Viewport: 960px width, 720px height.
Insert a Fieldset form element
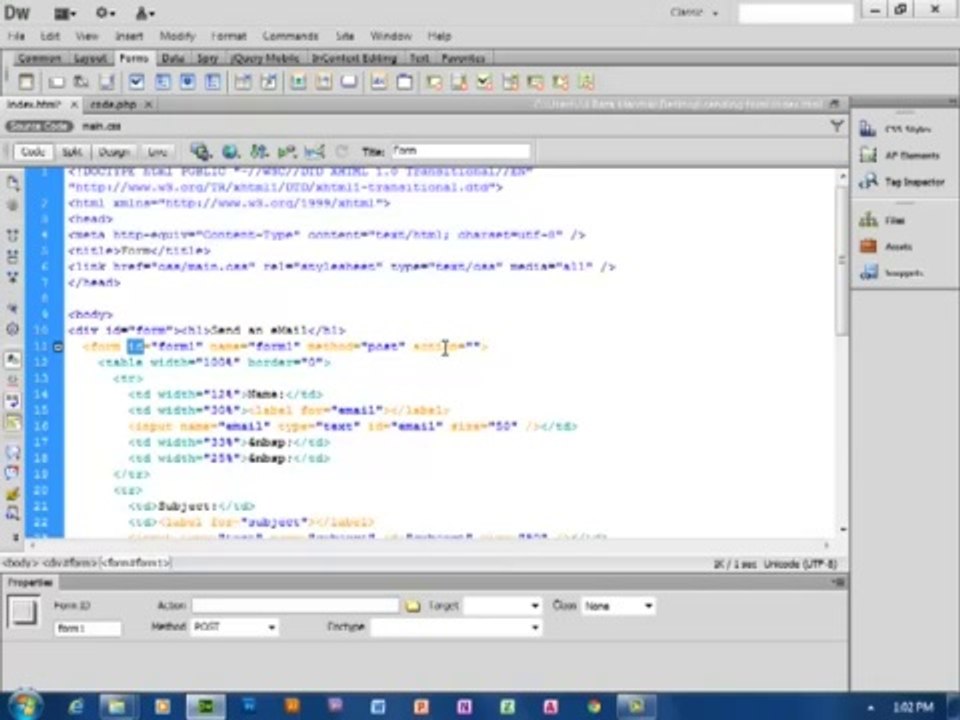tap(404, 81)
